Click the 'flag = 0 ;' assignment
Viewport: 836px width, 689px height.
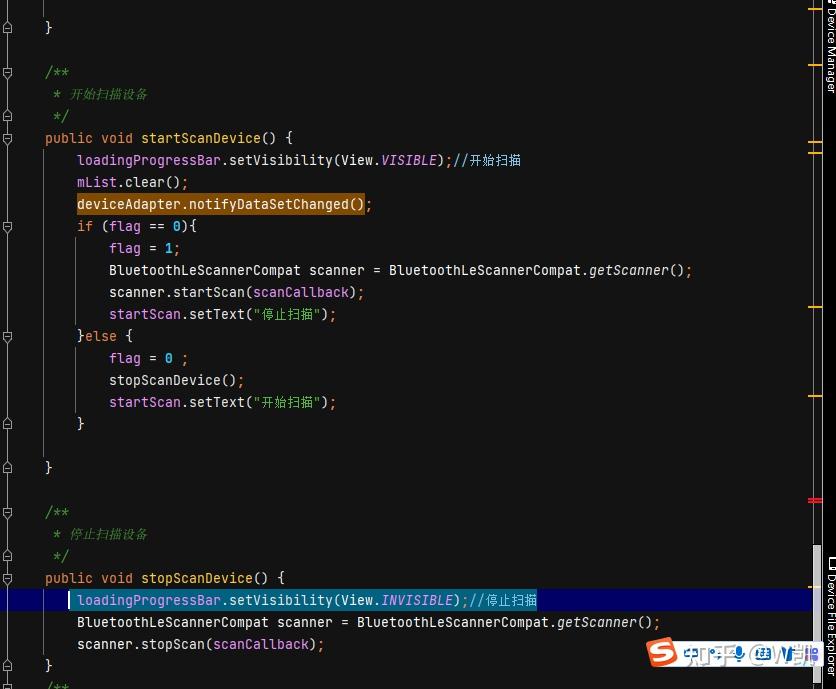(x=148, y=358)
